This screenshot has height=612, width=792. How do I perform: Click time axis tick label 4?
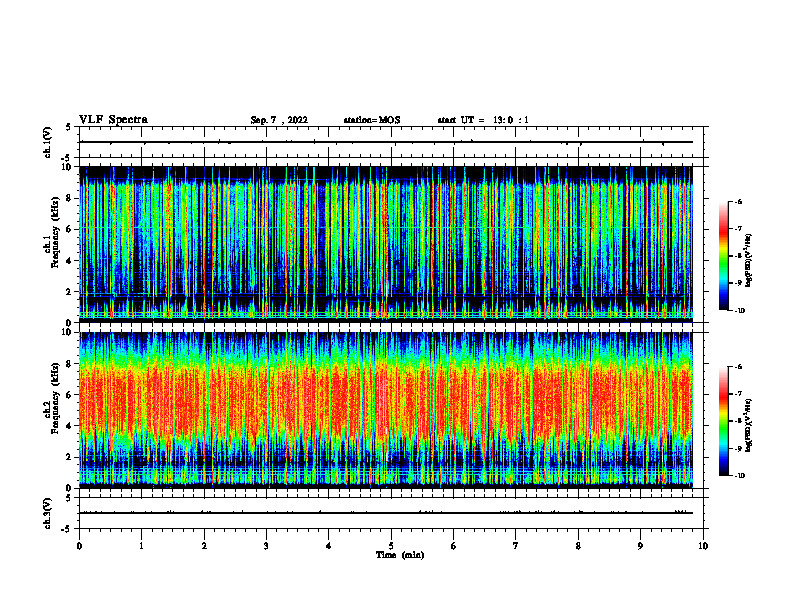[x=329, y=546]
